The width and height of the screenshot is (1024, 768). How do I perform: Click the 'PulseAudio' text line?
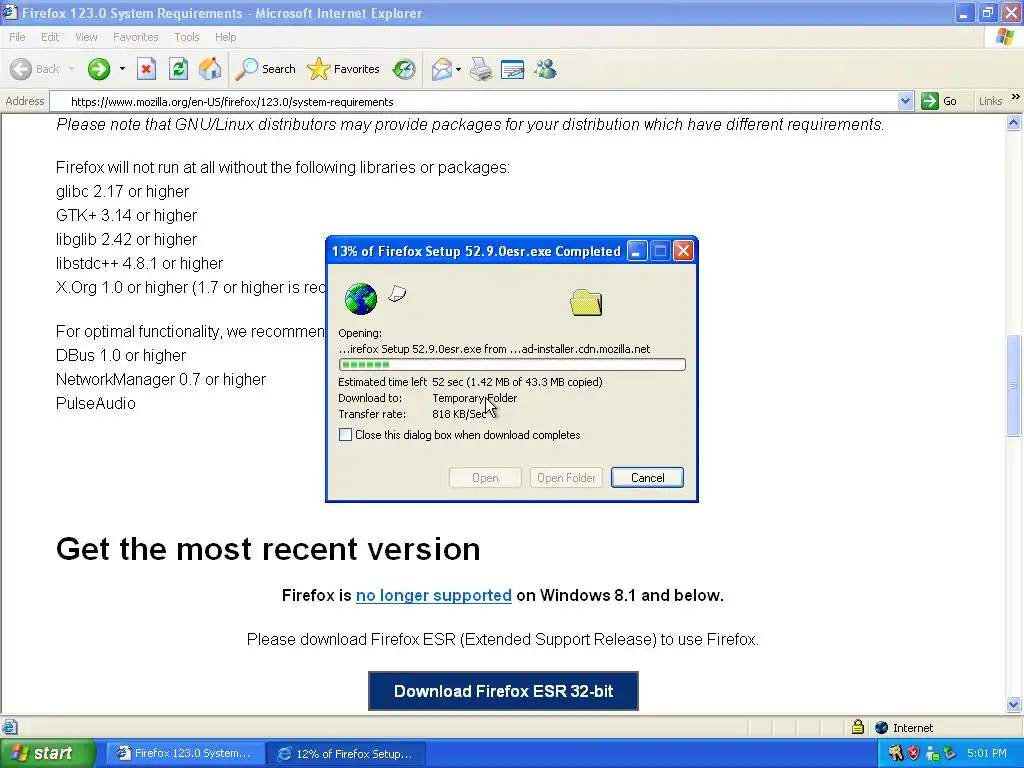click(x=95, y=404)
